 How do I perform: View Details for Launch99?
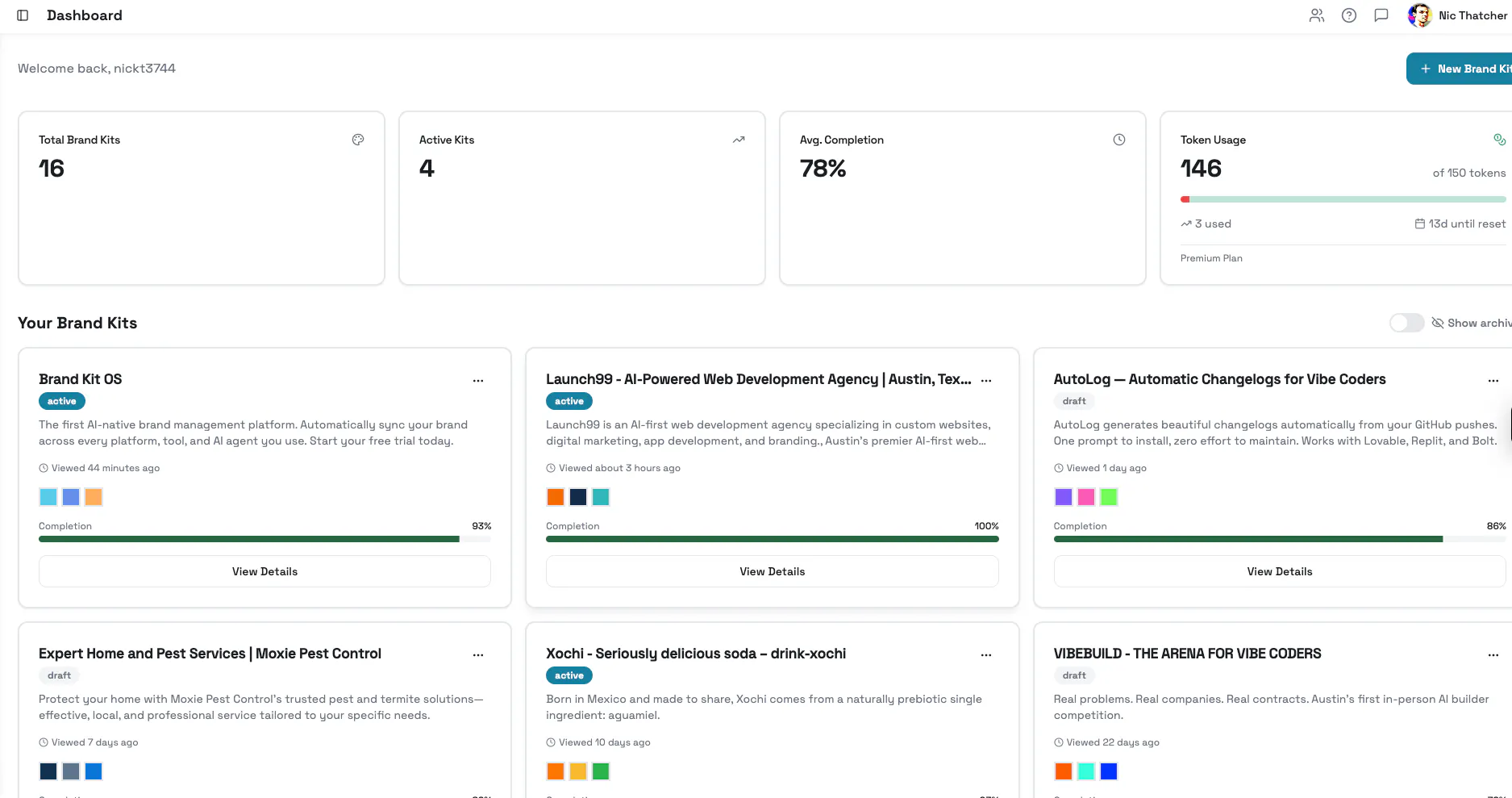(x=773, y=571)
